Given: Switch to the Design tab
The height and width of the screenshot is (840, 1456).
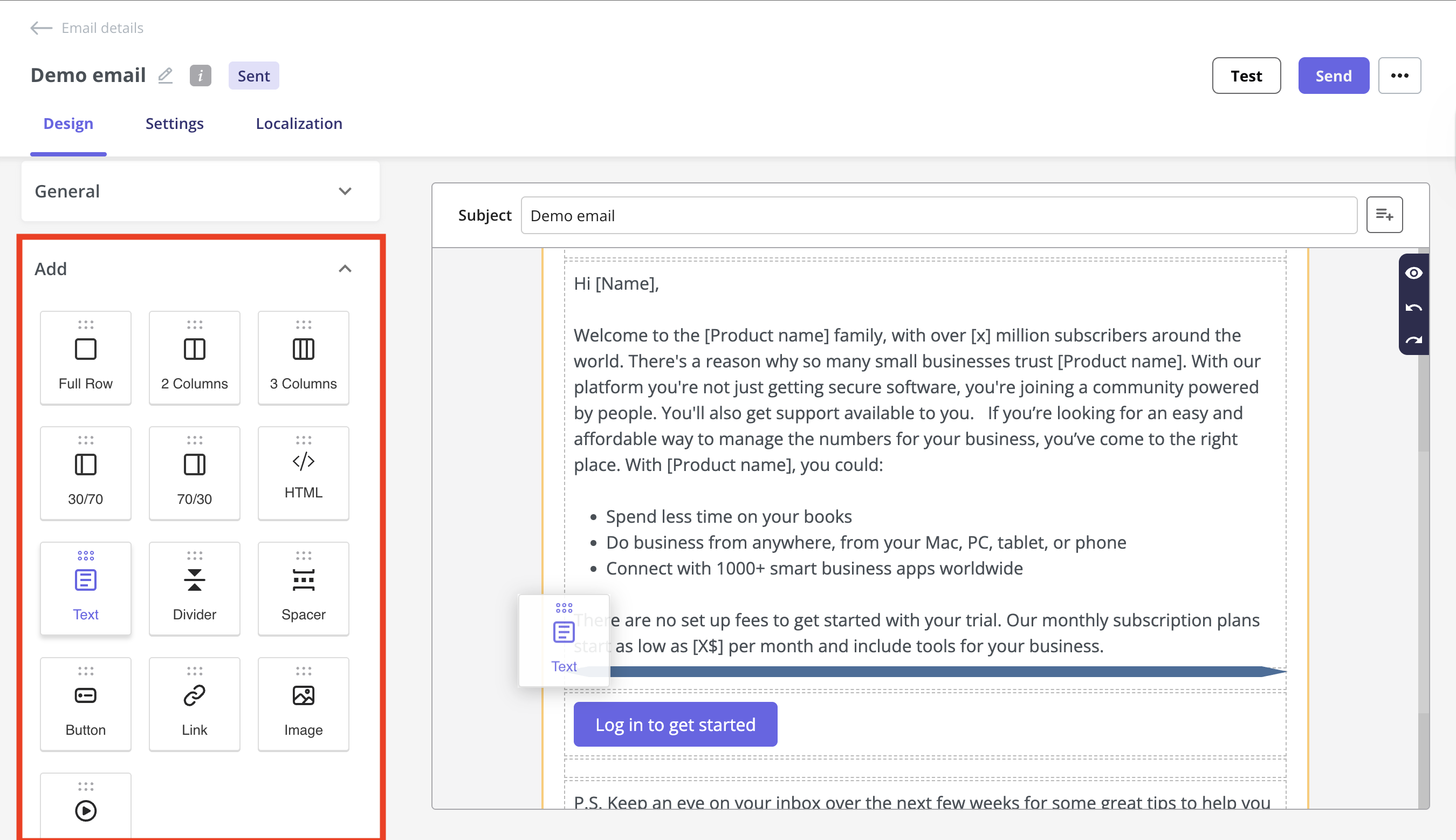Looking at the screenshot, I should tap(68, 124).
